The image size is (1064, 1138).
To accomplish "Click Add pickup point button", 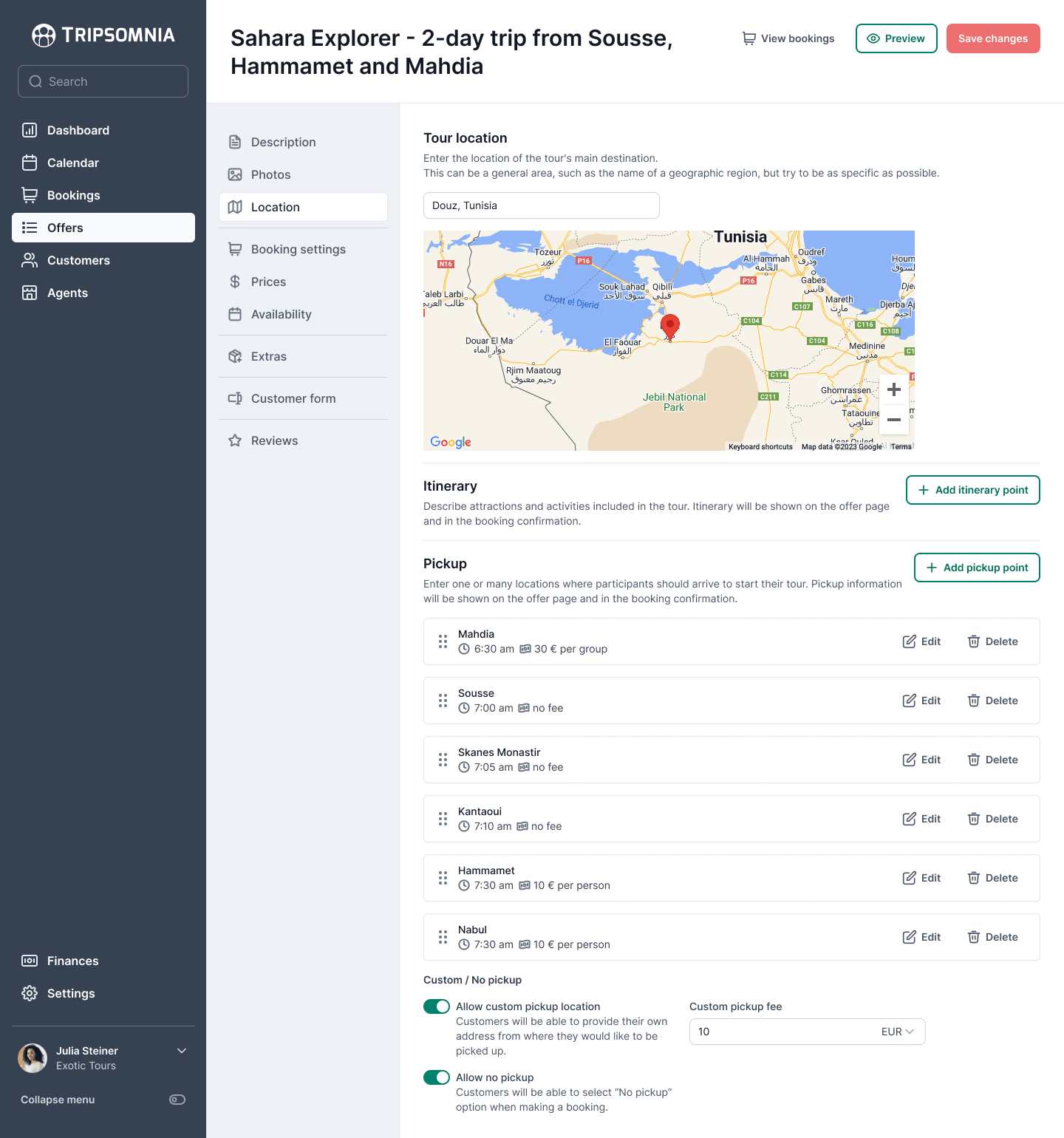I will point(977,568).
